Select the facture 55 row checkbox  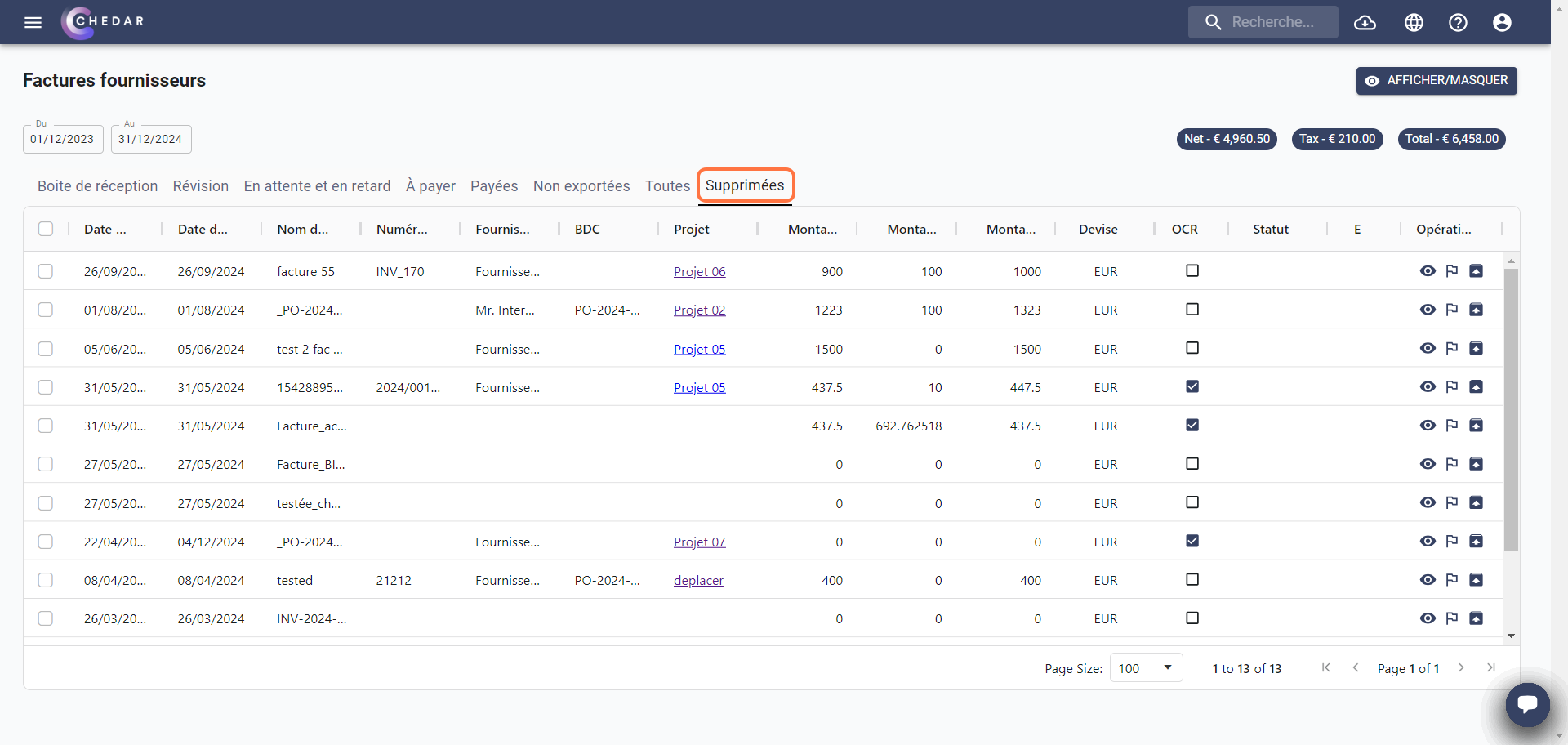pyautogui.click(x=46, y=271)
